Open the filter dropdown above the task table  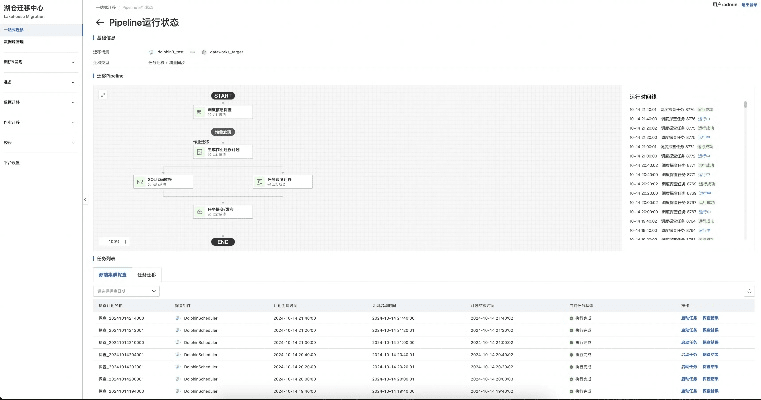pyautogui.click(x=126, y=291)
